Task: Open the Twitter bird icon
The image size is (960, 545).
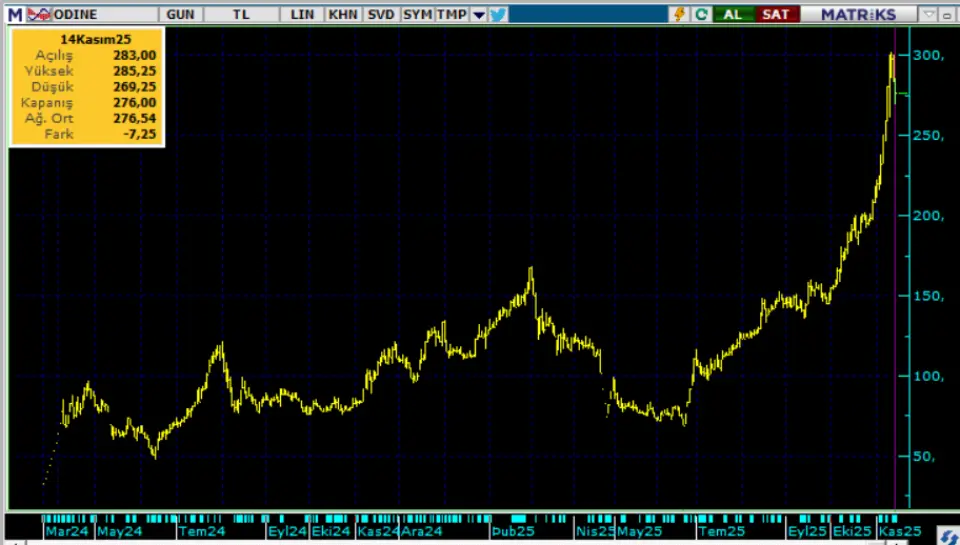Action: tap(498, 14)
